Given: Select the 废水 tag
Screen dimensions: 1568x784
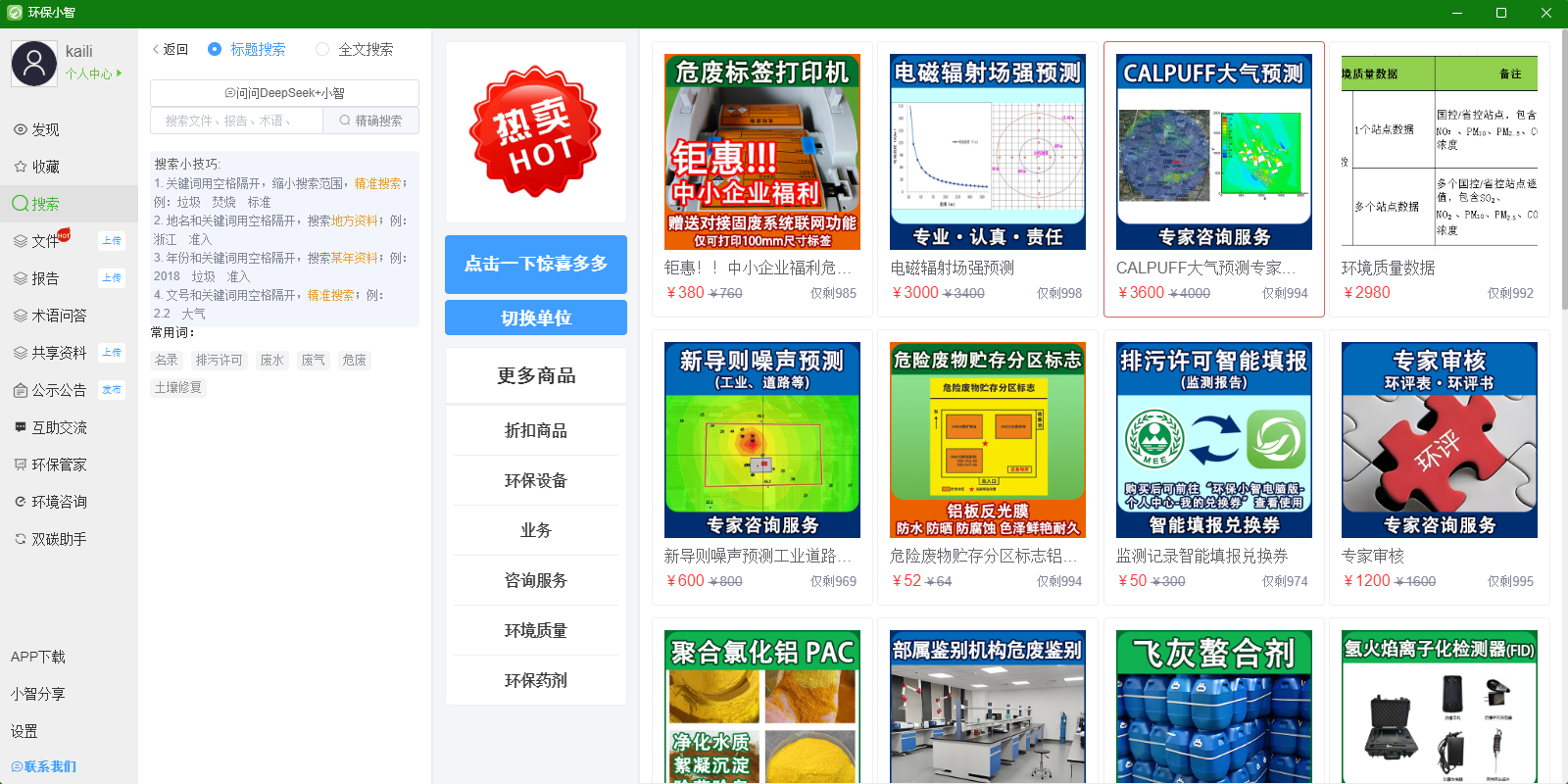Looking at the screenshot, I should click(x=271, y=360).
